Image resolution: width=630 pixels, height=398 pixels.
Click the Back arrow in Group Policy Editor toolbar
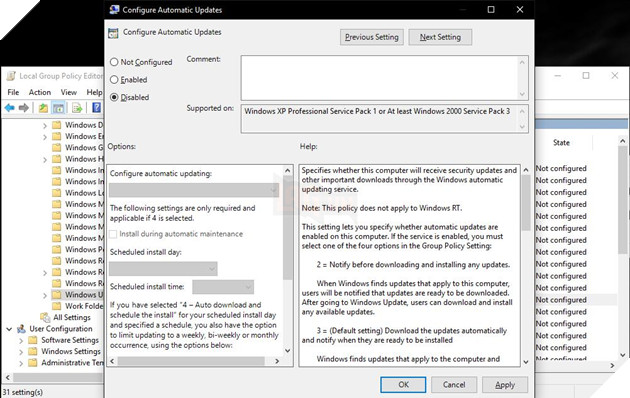click(10, 108)
